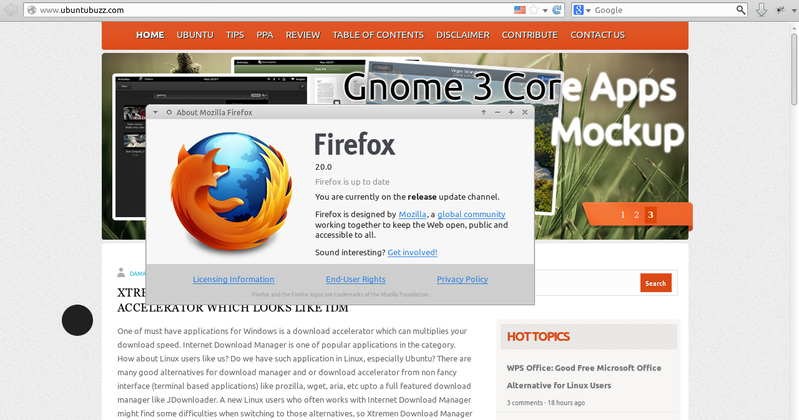
Task: Reload the page with the refresh icon
Action: click(x=557, y=10)
